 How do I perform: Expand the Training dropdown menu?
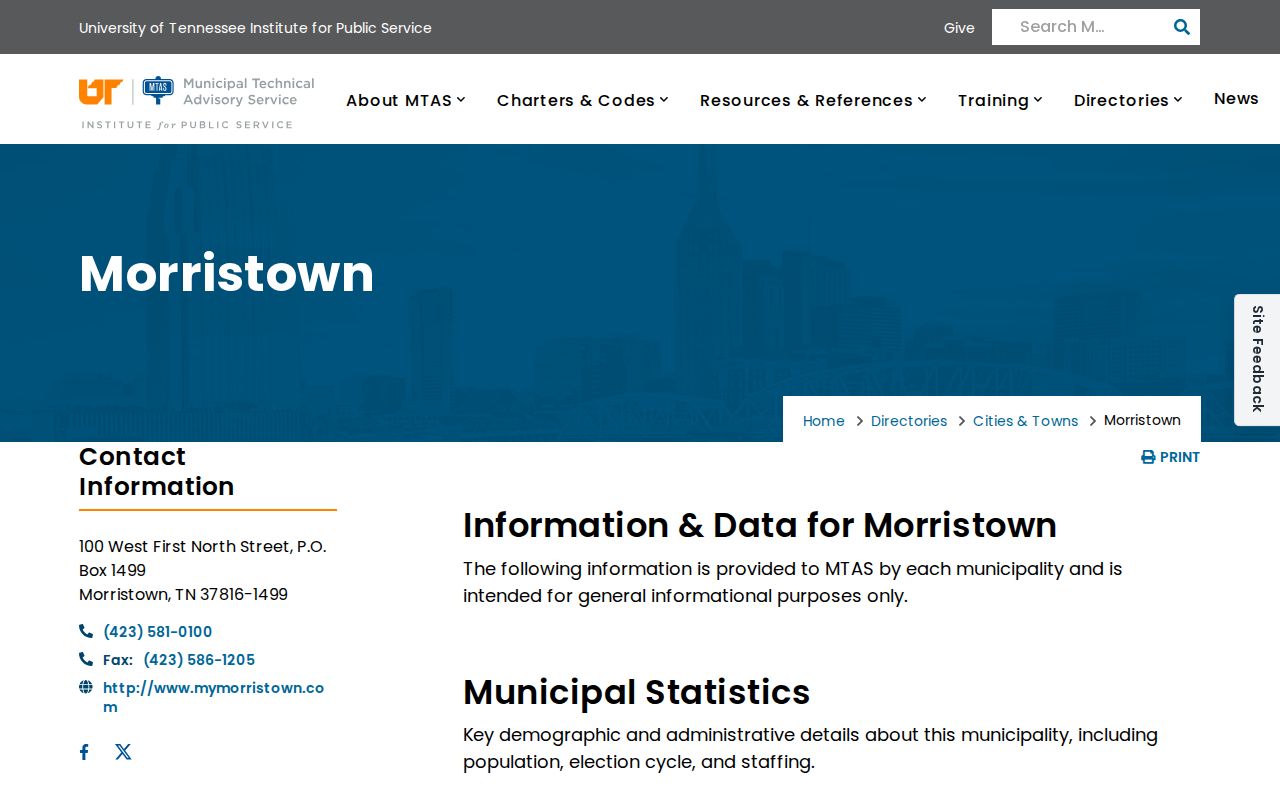[x=1001, y=100]
